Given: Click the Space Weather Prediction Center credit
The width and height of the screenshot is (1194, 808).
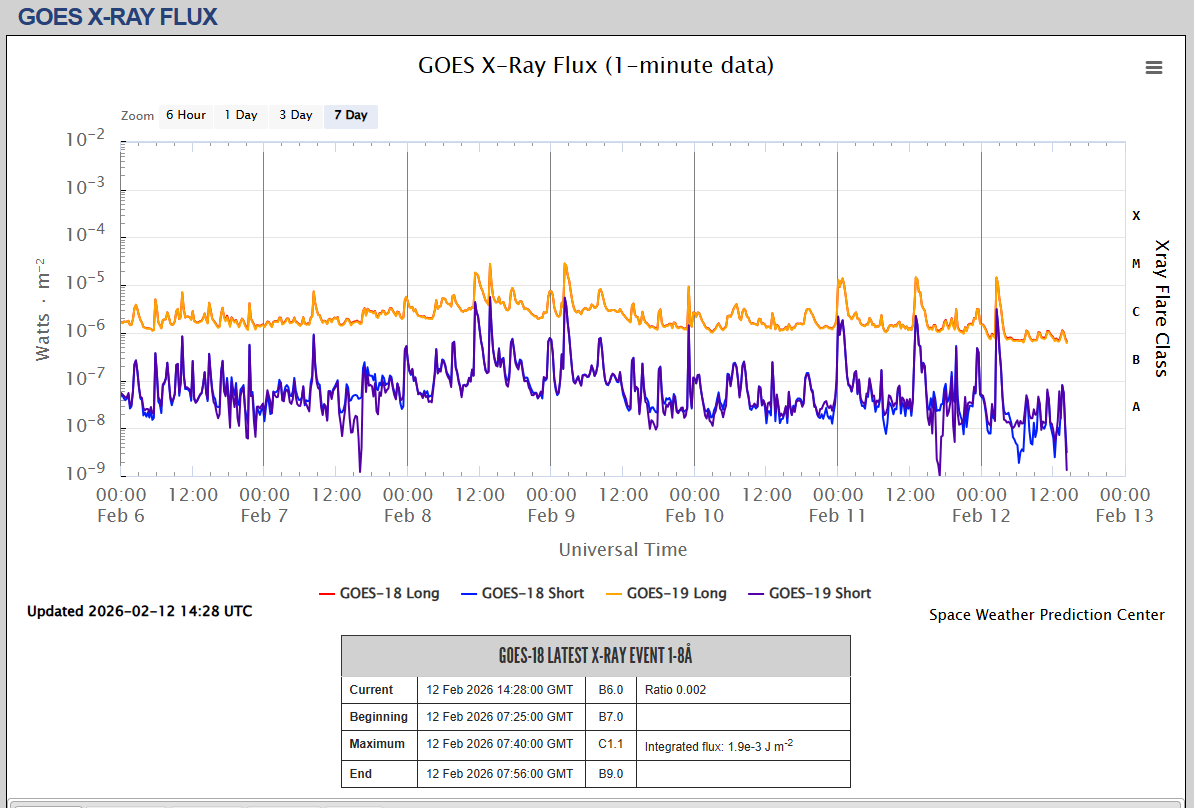Looking at the screenshot, I should coord(1046,615).
